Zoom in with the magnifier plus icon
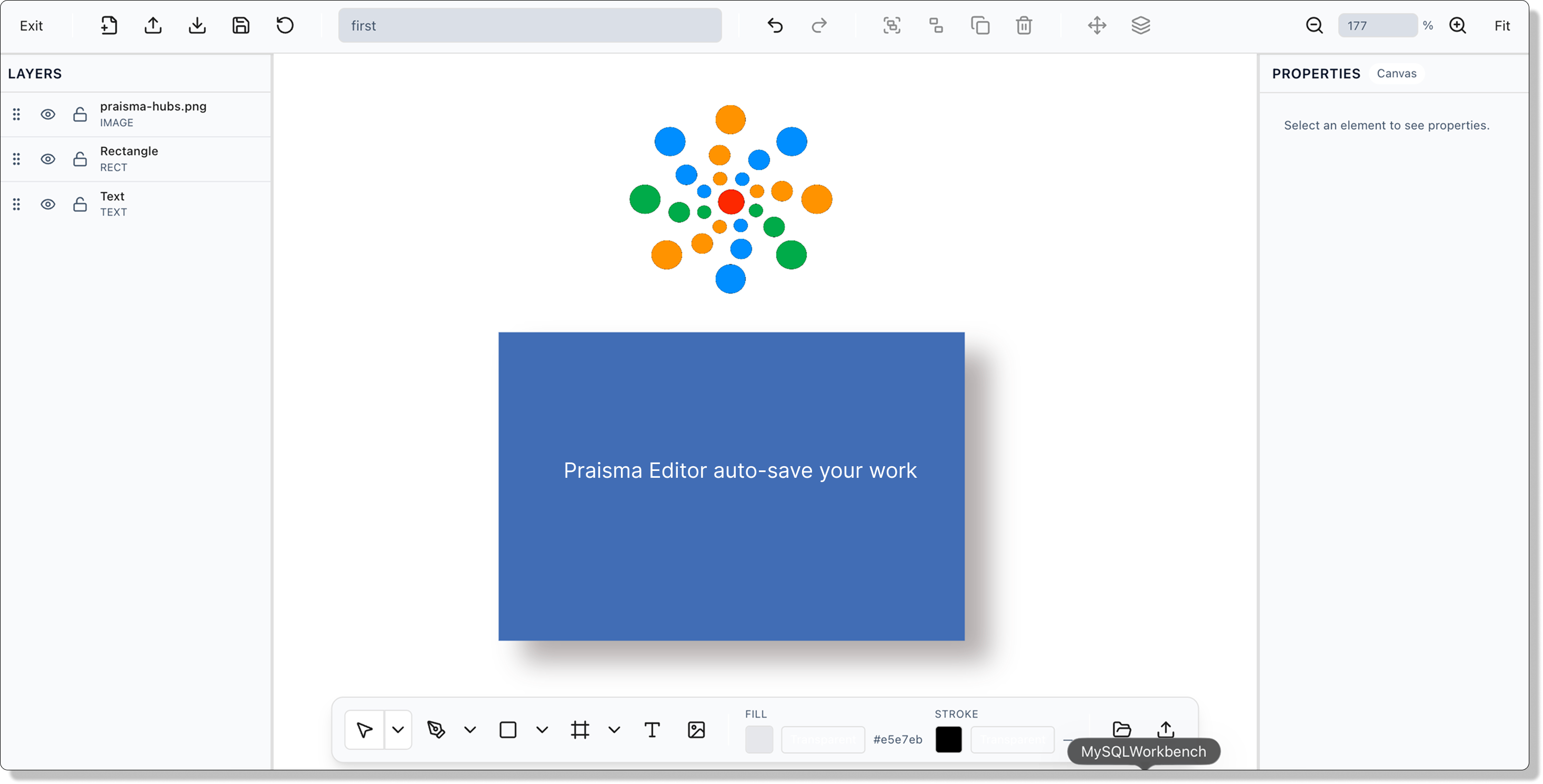Viewport: 1543px width, 784px height. (1459, 25)
